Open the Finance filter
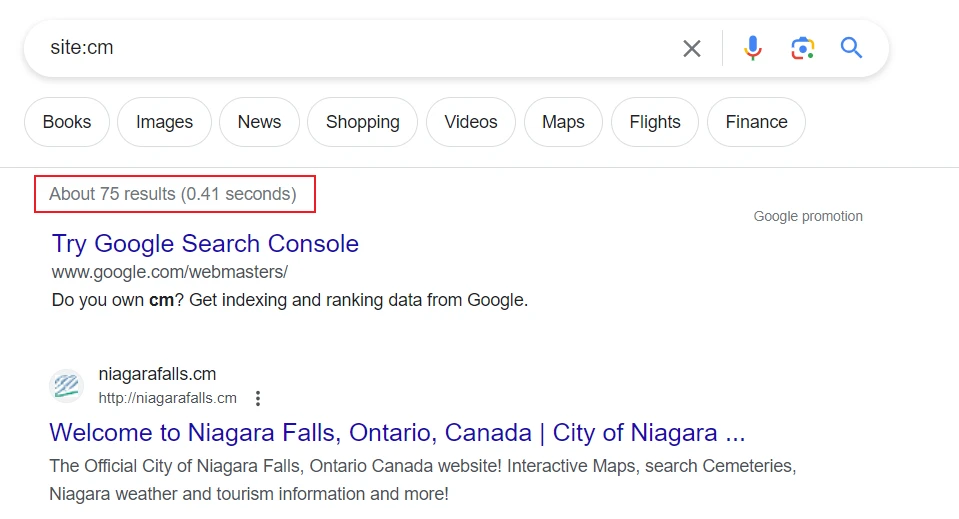Screen dimensions: 959x519 pos(756,122)
